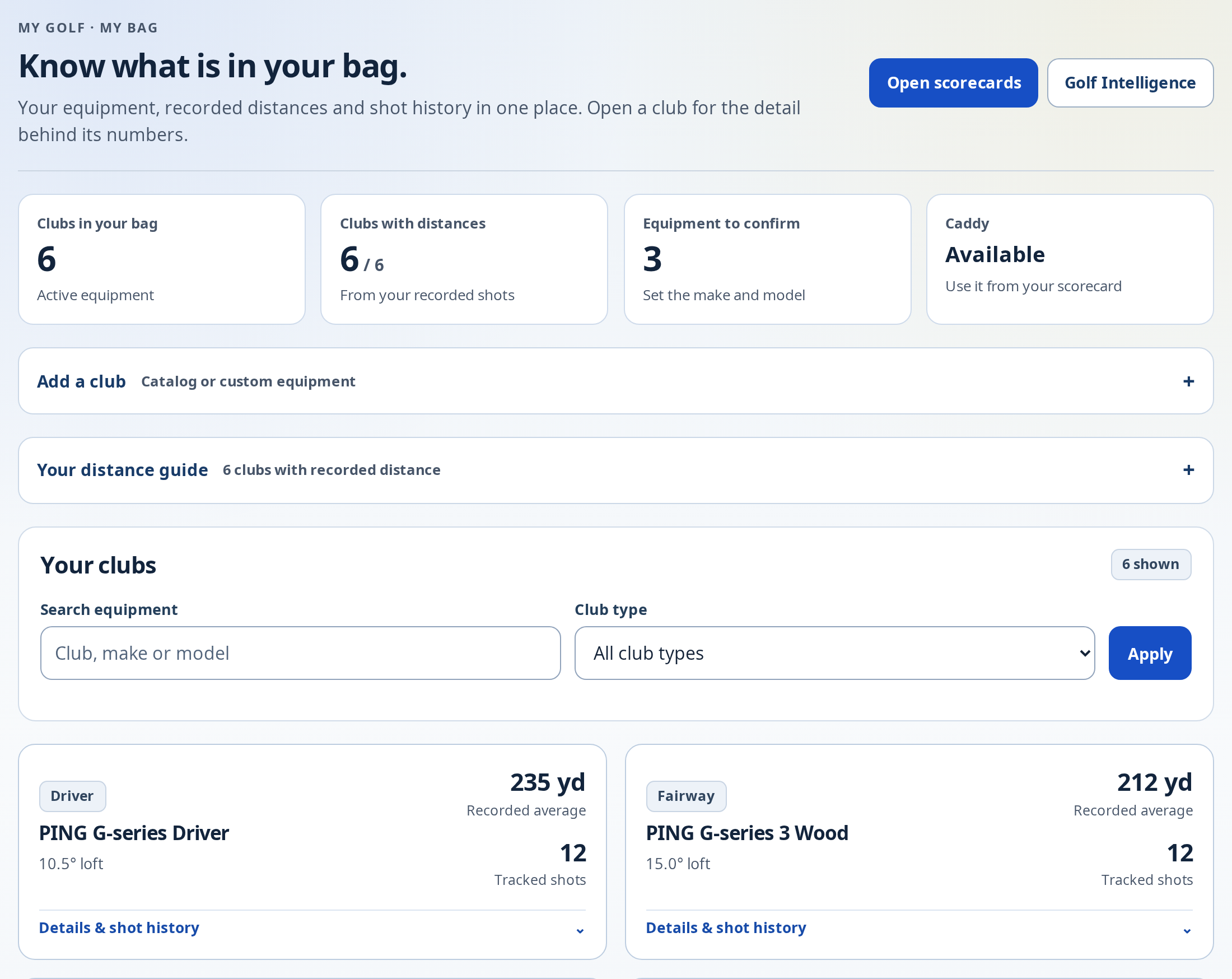Expand Details & shot history for Driver
This screenshot has width=1232, height=979.
point(312,927)
